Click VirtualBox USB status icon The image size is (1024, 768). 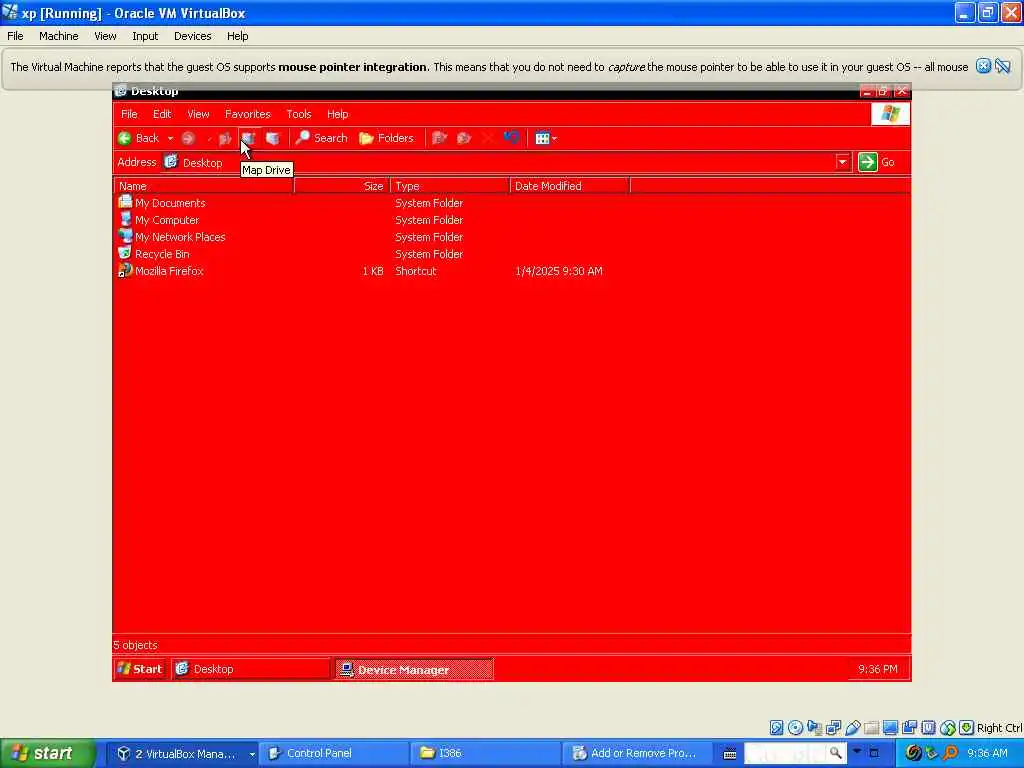[852, 728]
